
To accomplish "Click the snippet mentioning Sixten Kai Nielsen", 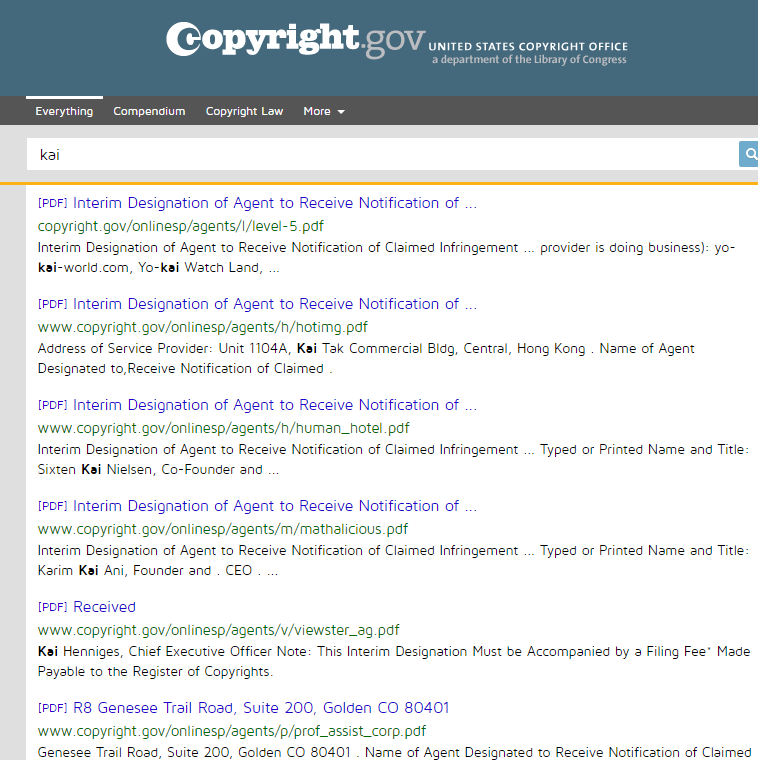I will pos(393,459).
